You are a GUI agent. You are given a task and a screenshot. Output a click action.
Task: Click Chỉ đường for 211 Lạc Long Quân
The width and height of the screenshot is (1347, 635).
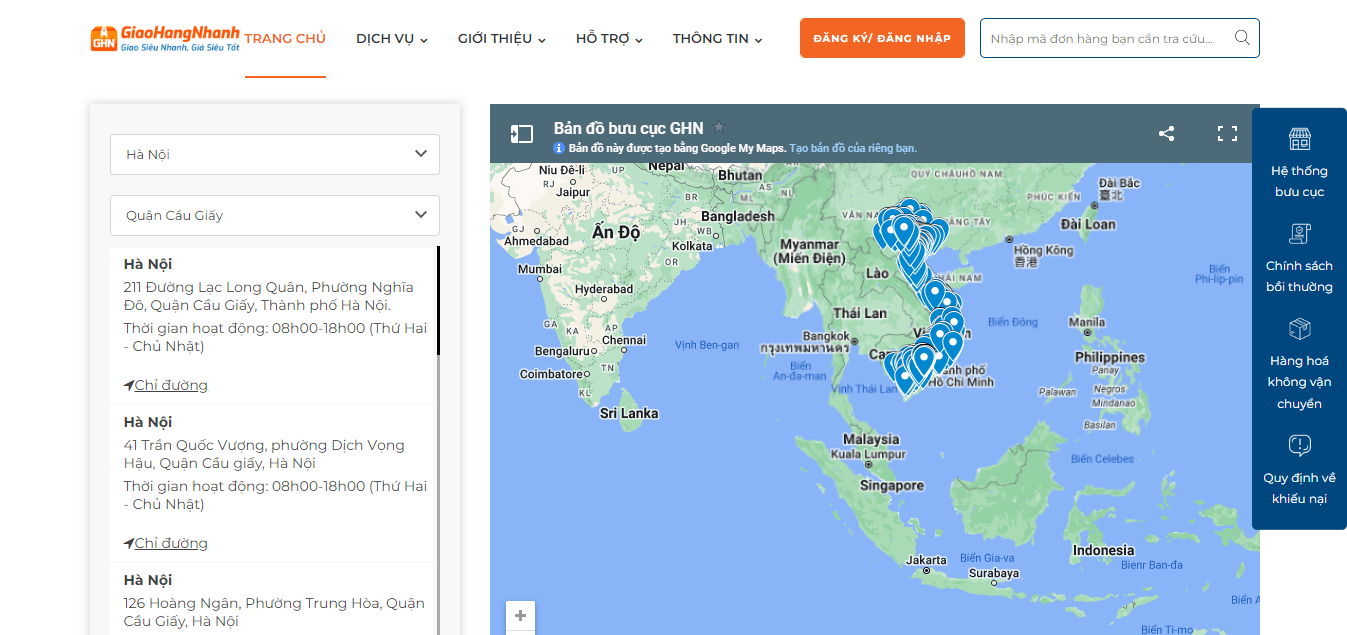[x=170, y=385]
